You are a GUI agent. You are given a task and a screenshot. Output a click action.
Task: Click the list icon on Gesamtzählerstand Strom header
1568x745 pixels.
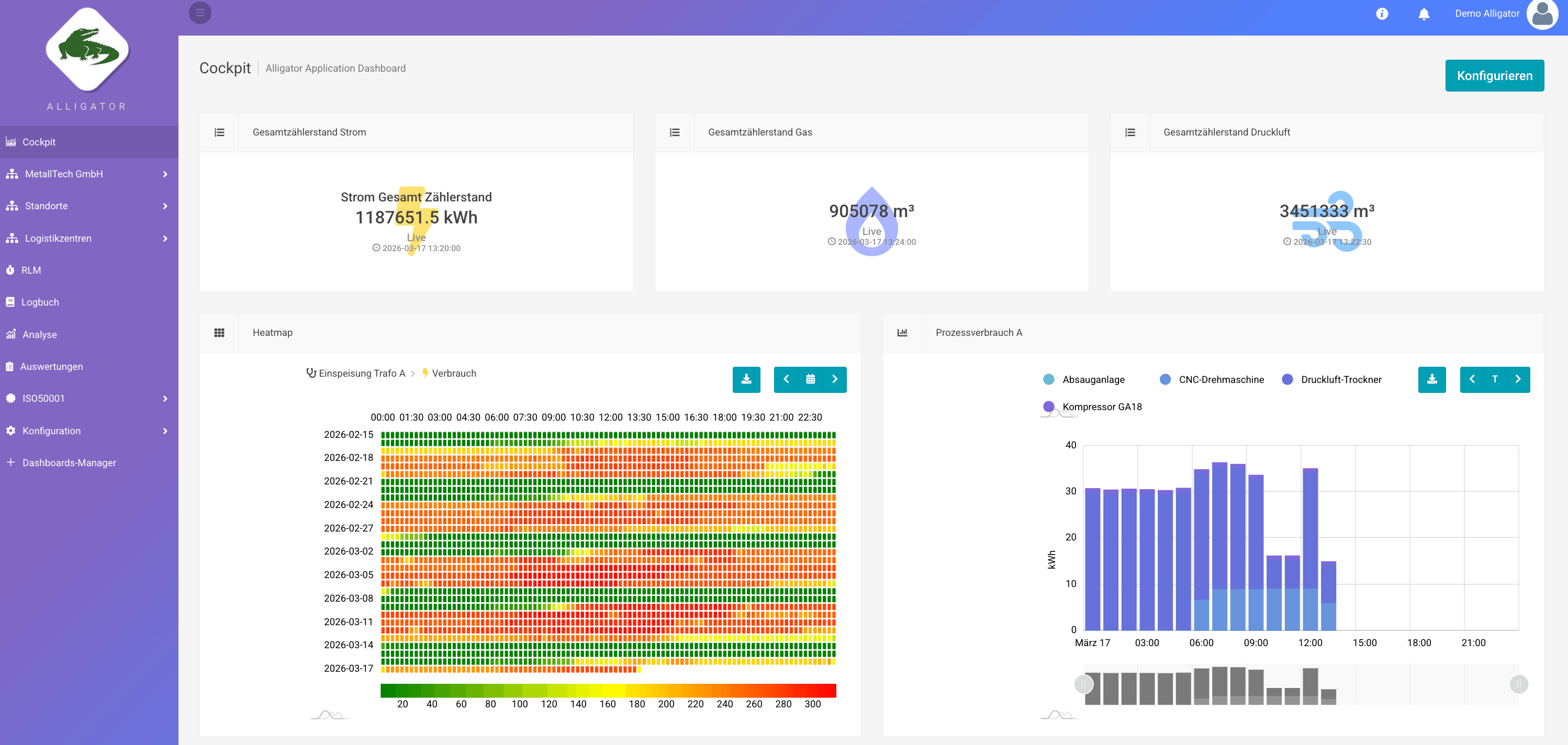coord(219,132)
